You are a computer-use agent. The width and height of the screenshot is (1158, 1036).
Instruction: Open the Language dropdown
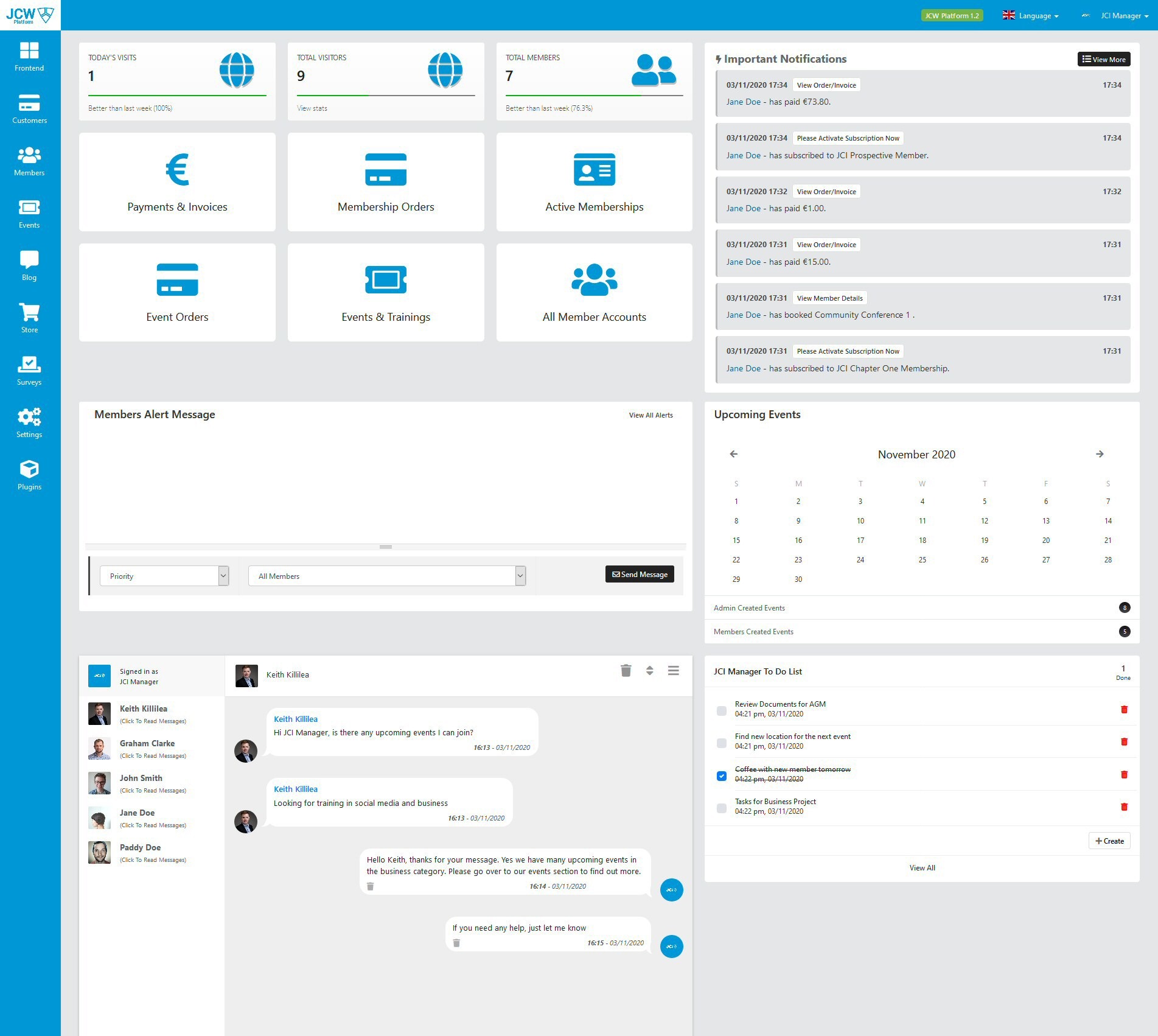(1031, 15)
